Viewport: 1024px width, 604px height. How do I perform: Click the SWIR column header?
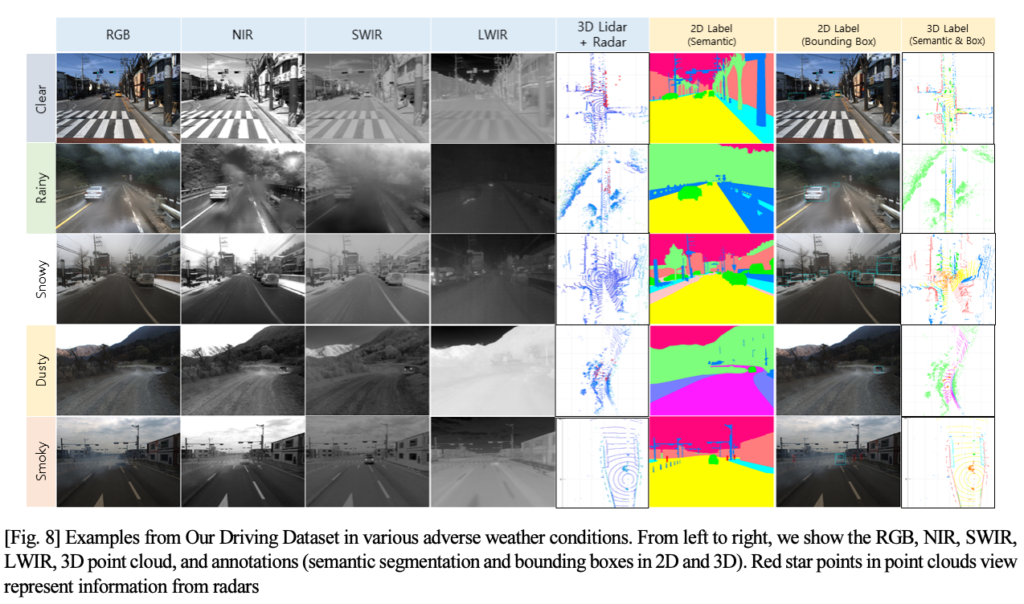click(x=368, y=33)
